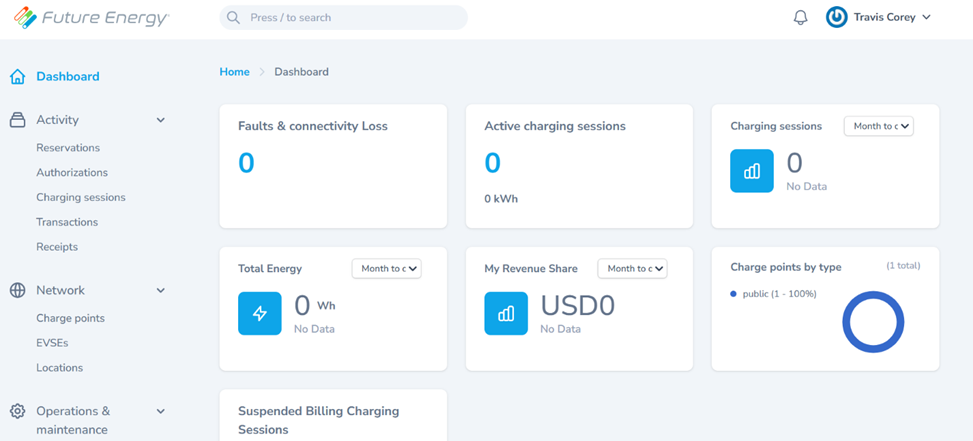
Task: Collapse the Network section chevron
Action: (x=161, y=290)
